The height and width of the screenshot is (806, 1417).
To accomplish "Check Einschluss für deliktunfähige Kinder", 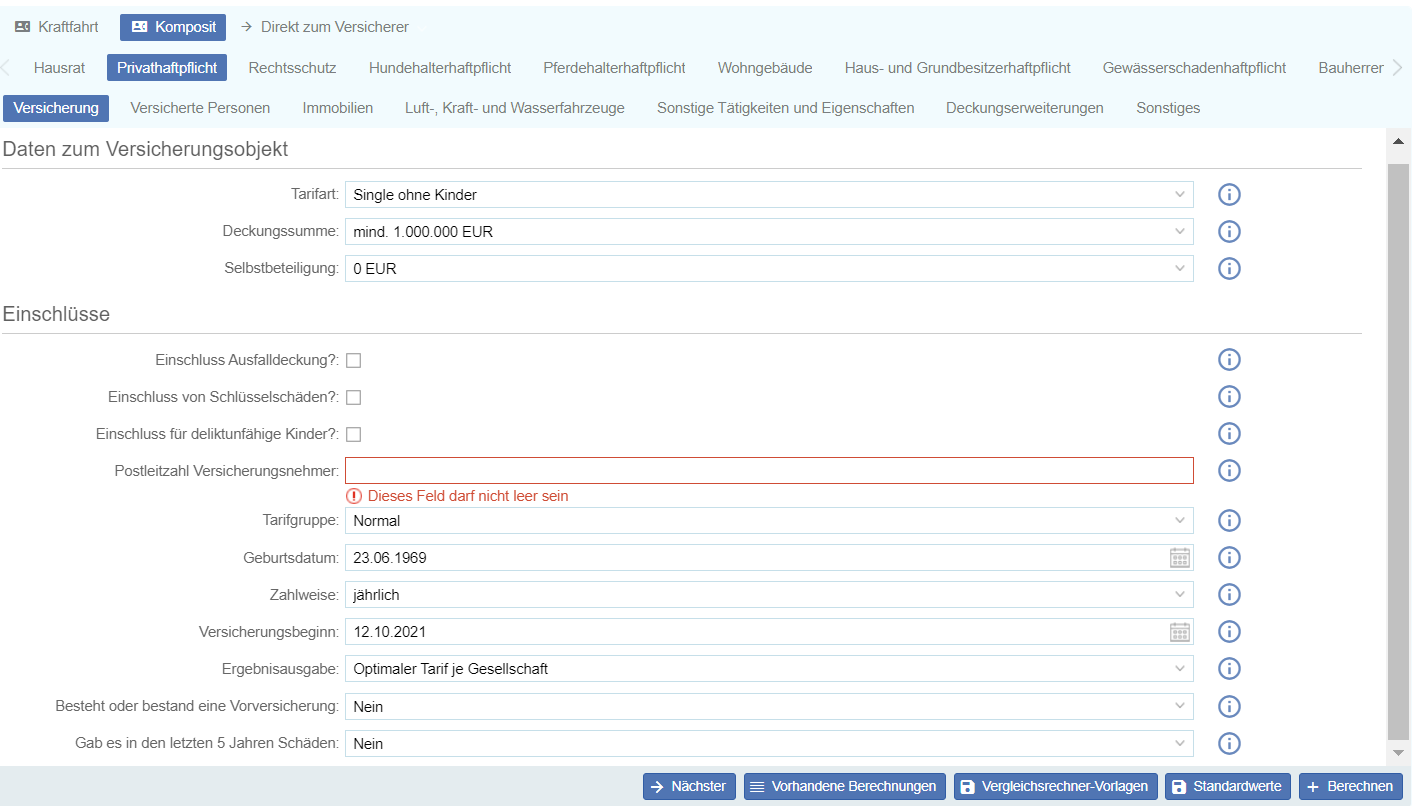I will pyautogui.click(x=353, y=434).
